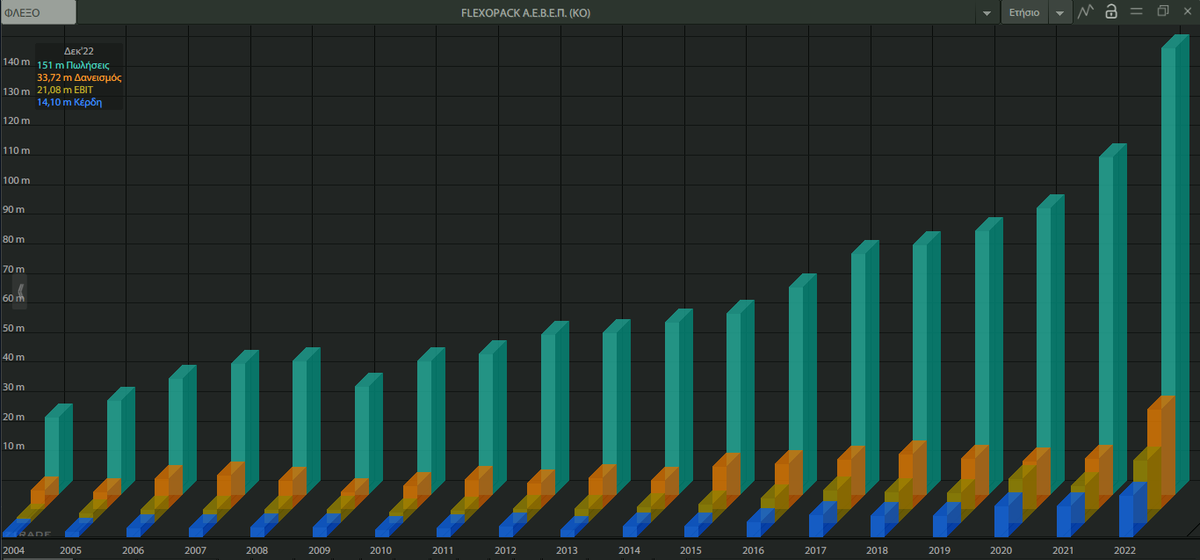Open dropdown arrow next to FLEXOPACK title
The width and height of the screenshot is (1200, 560).
(987, 13)
